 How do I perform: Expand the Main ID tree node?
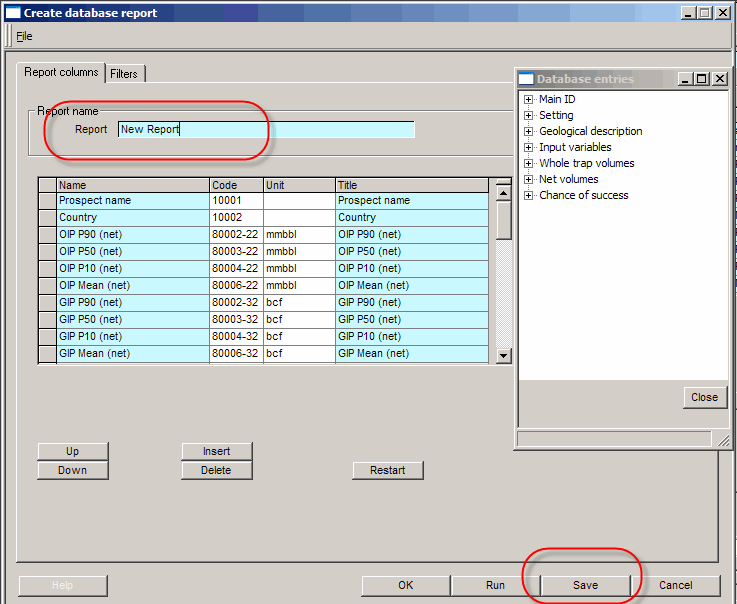pyautogui.click(x=527, y=99)
